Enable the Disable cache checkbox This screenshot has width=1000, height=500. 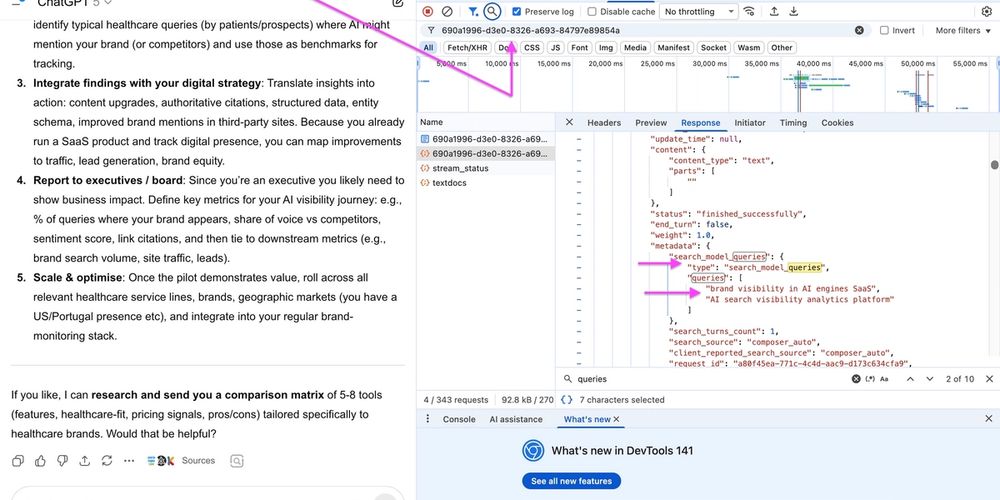[592, 11]
